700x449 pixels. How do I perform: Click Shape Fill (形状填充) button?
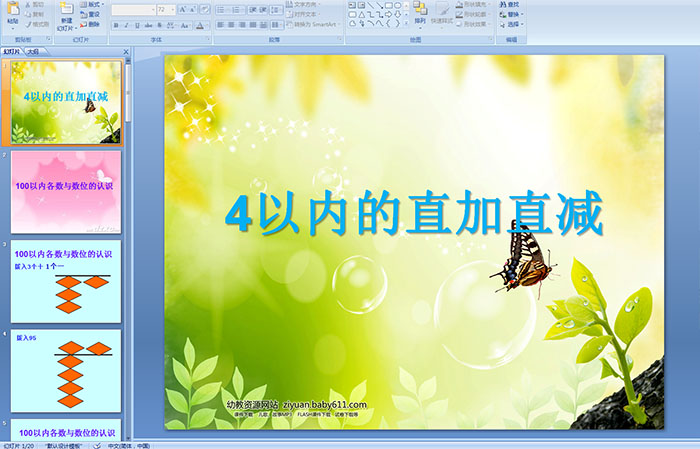point(473,4)
